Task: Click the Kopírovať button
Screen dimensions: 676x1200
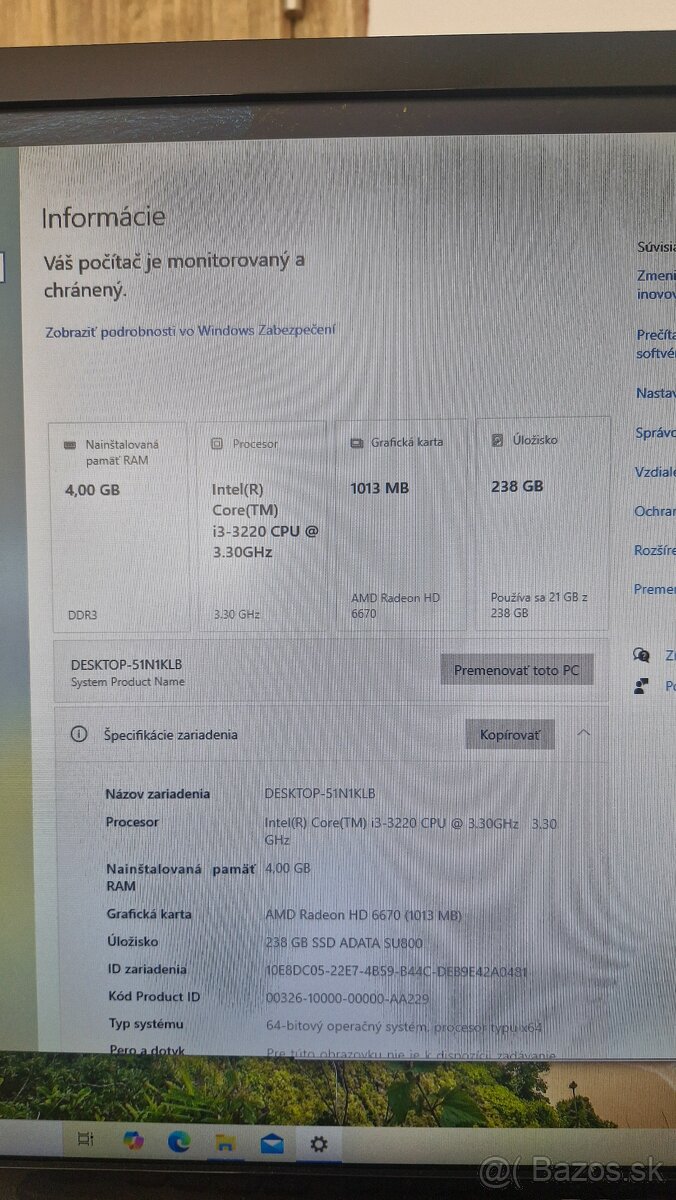Action: coord(510,735)
